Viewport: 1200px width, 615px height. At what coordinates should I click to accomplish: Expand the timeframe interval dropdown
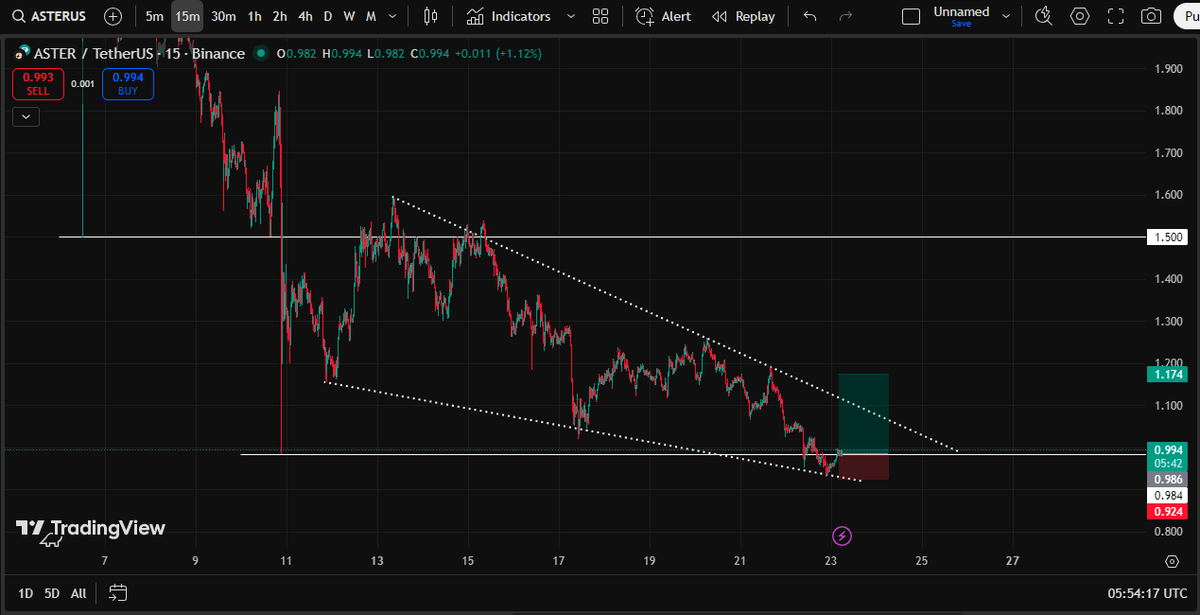[x=394, y=17]
